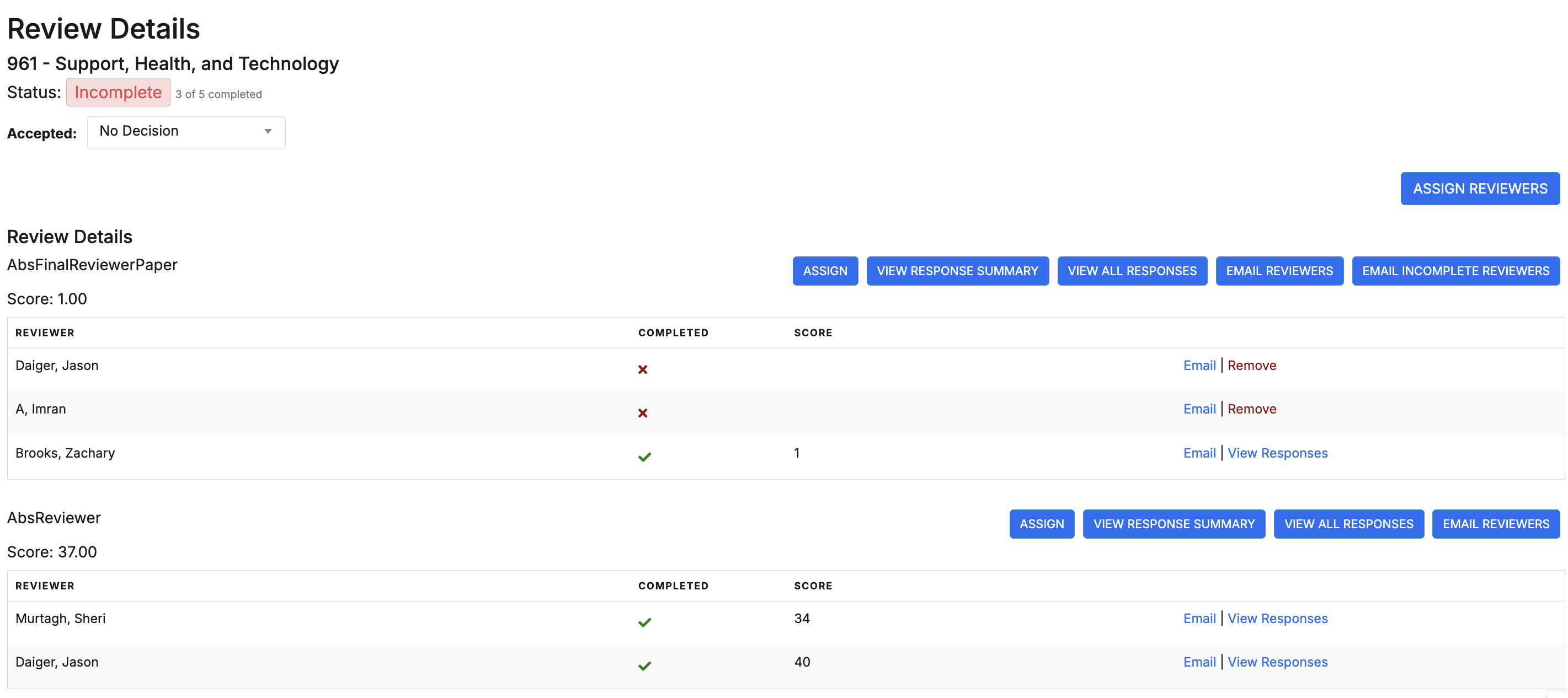Click Murtagh, Sheri's score of 34

[802, 619]
